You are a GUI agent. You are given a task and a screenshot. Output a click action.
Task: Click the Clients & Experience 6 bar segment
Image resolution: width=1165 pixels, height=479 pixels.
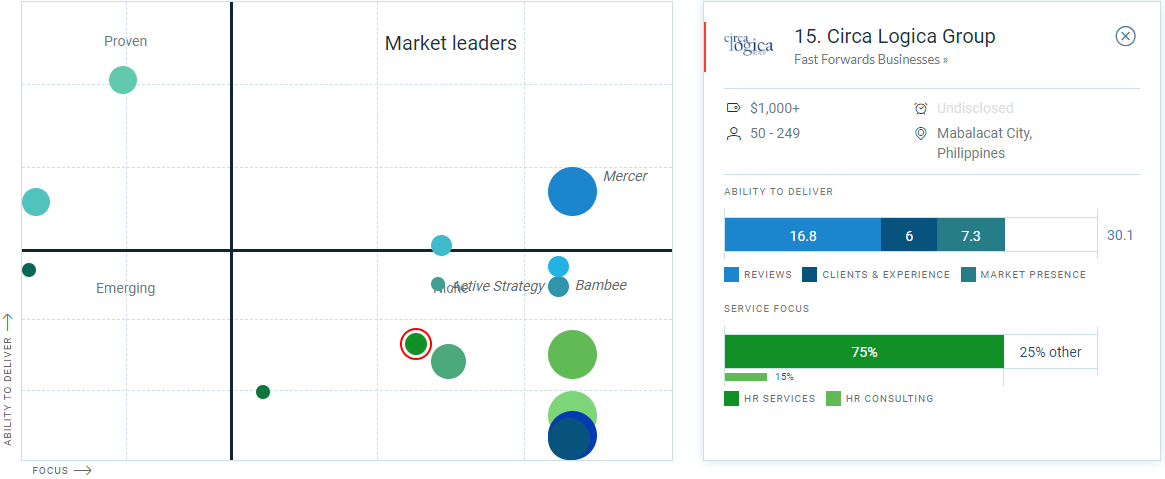909,236
